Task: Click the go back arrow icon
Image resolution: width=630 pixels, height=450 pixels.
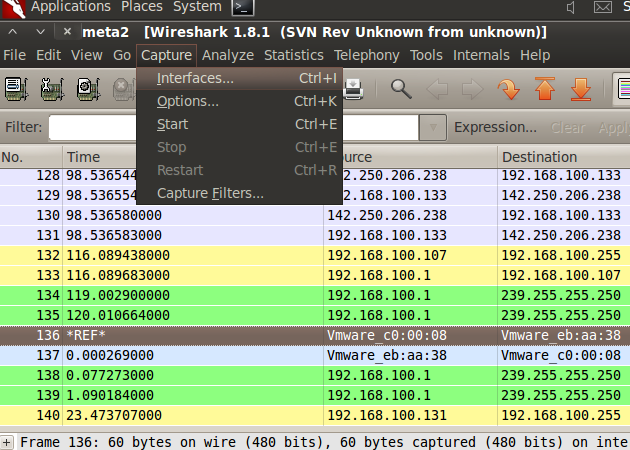Action: click(437, 89)
